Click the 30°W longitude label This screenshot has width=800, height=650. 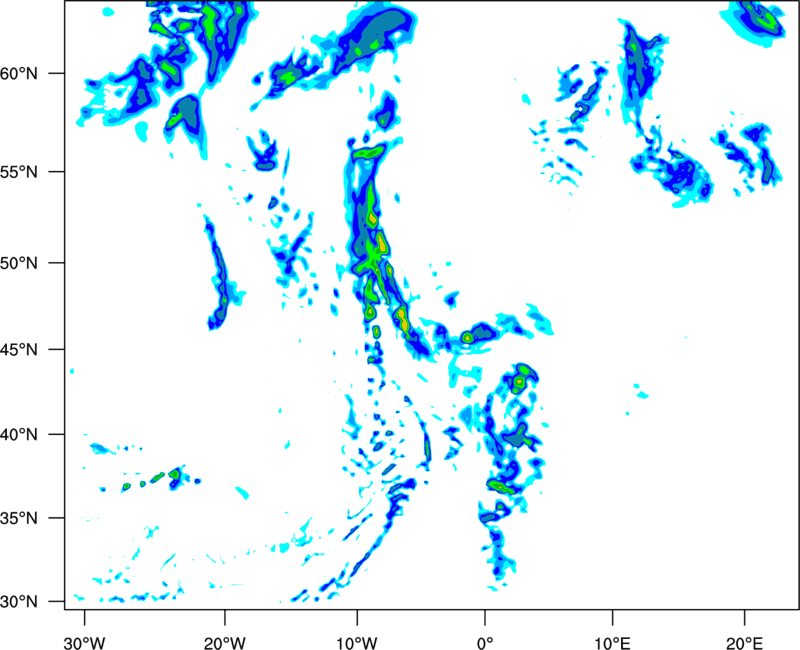[x=85, y=643]
